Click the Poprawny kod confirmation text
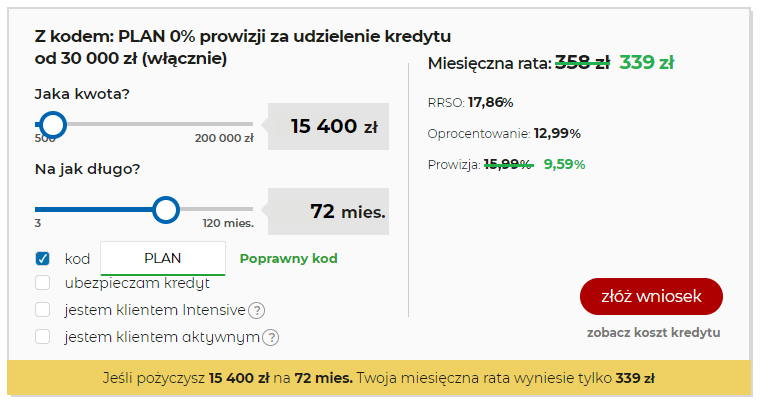 (289, 258)
